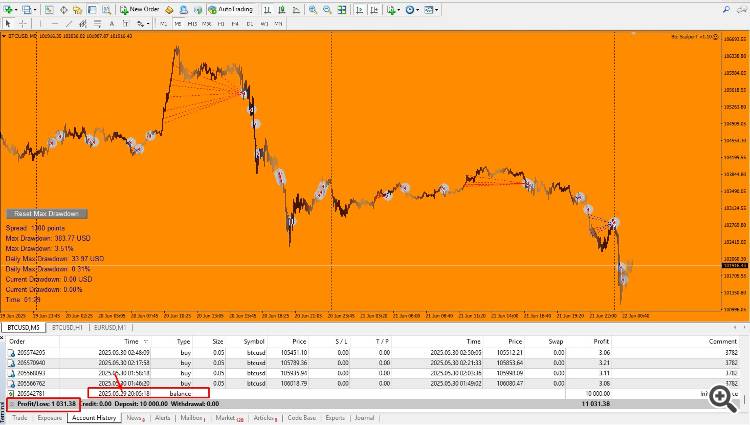This screenshot has width=750, height=425.
Task: Select order row 205574295
Action: [x=375, y=352]
